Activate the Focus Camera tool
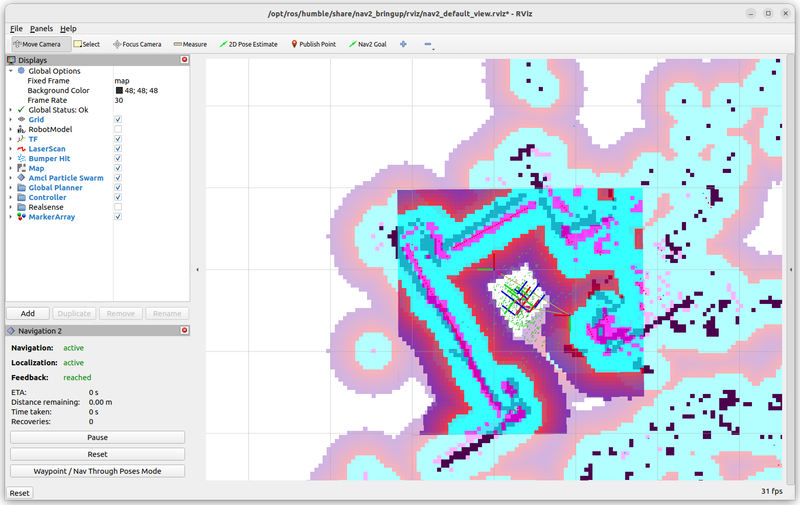Image resolution: width=800 pixels, height=505 pixels. tap(137, 44)
